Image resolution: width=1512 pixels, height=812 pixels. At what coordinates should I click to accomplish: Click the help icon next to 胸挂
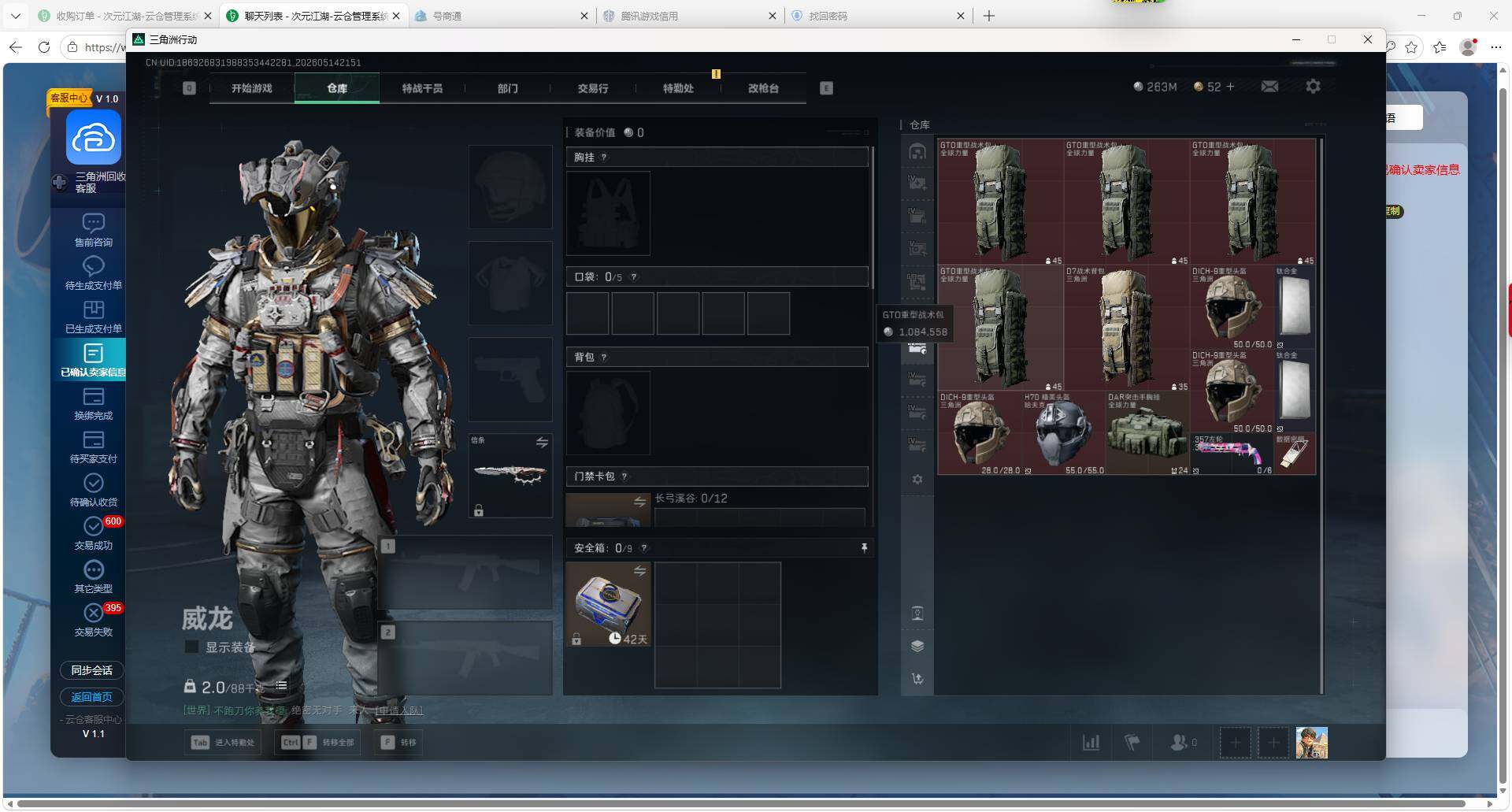(x=604, y=158)
